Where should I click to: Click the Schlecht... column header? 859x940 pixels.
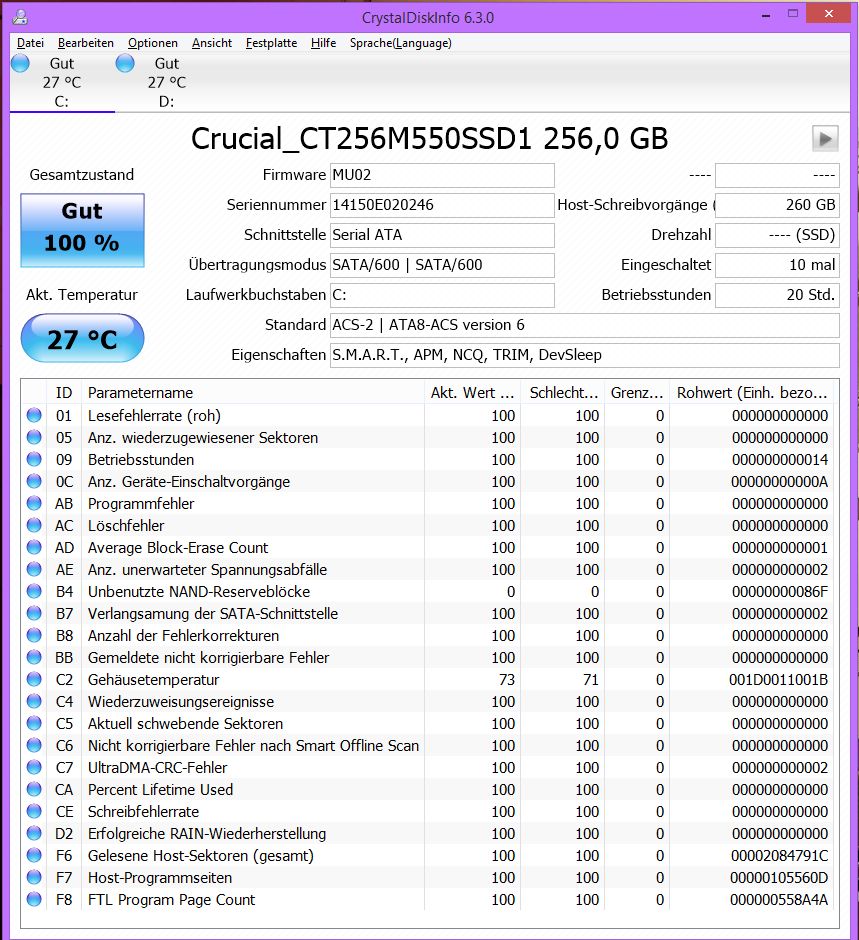[563, 393]
